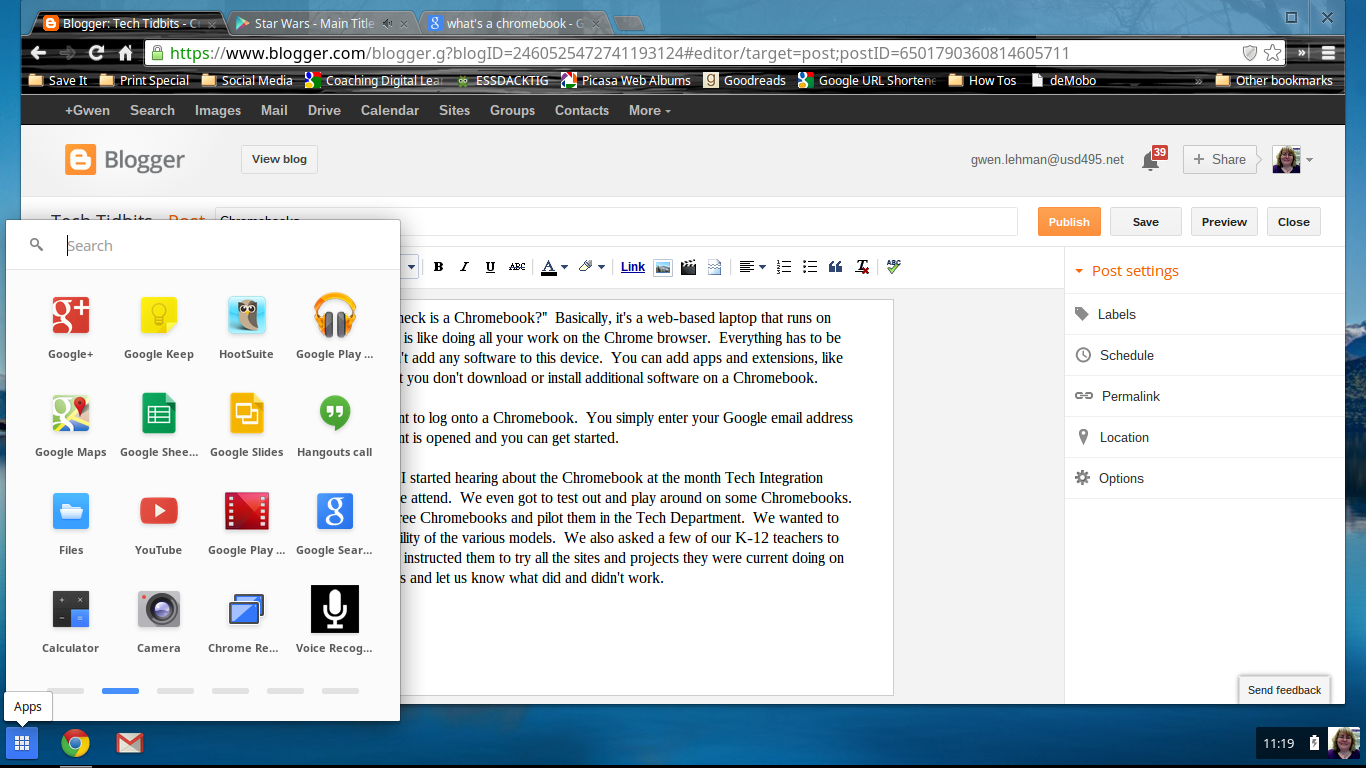This screenshot has width=1366, height=768.
Task: Click Send feedback button
Action: 1284,690
